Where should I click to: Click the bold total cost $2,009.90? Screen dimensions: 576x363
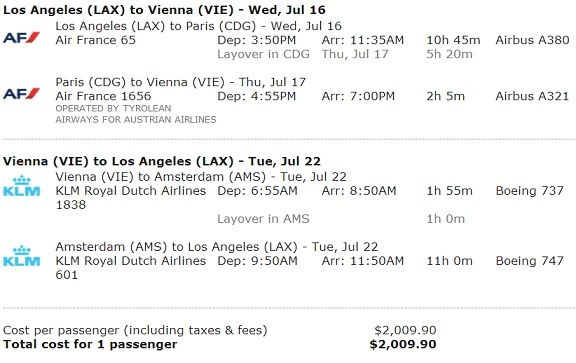click(403, 344)
